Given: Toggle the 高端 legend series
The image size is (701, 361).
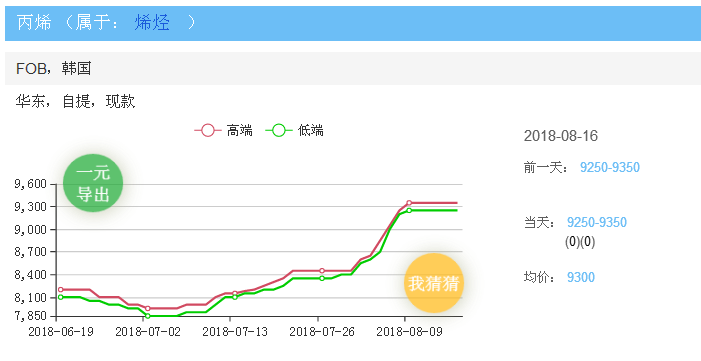Looking at the screenshot, I should (x=224, y=131).
